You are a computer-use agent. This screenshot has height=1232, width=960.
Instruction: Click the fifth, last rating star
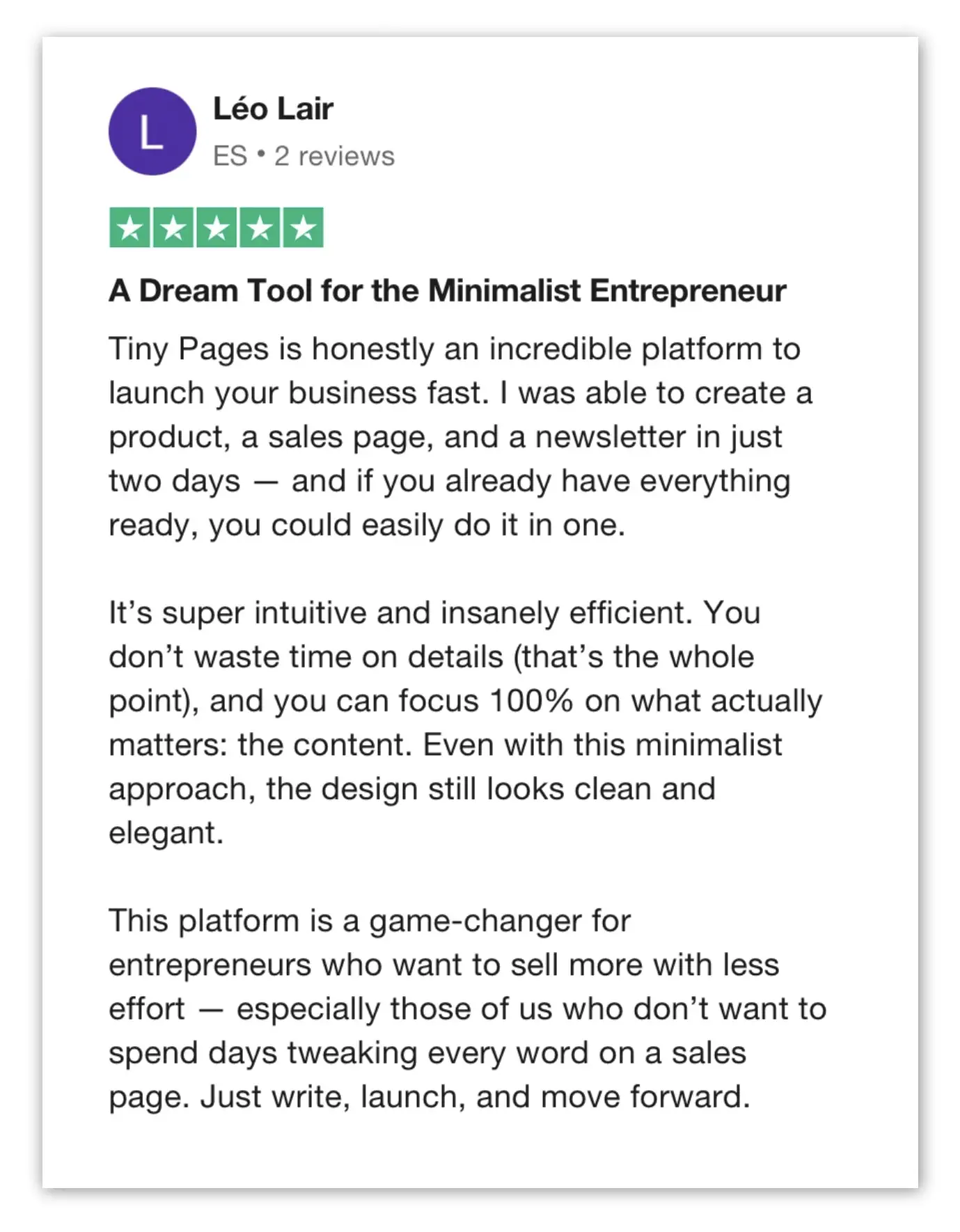pyautogui.click(x=303, y=228)
